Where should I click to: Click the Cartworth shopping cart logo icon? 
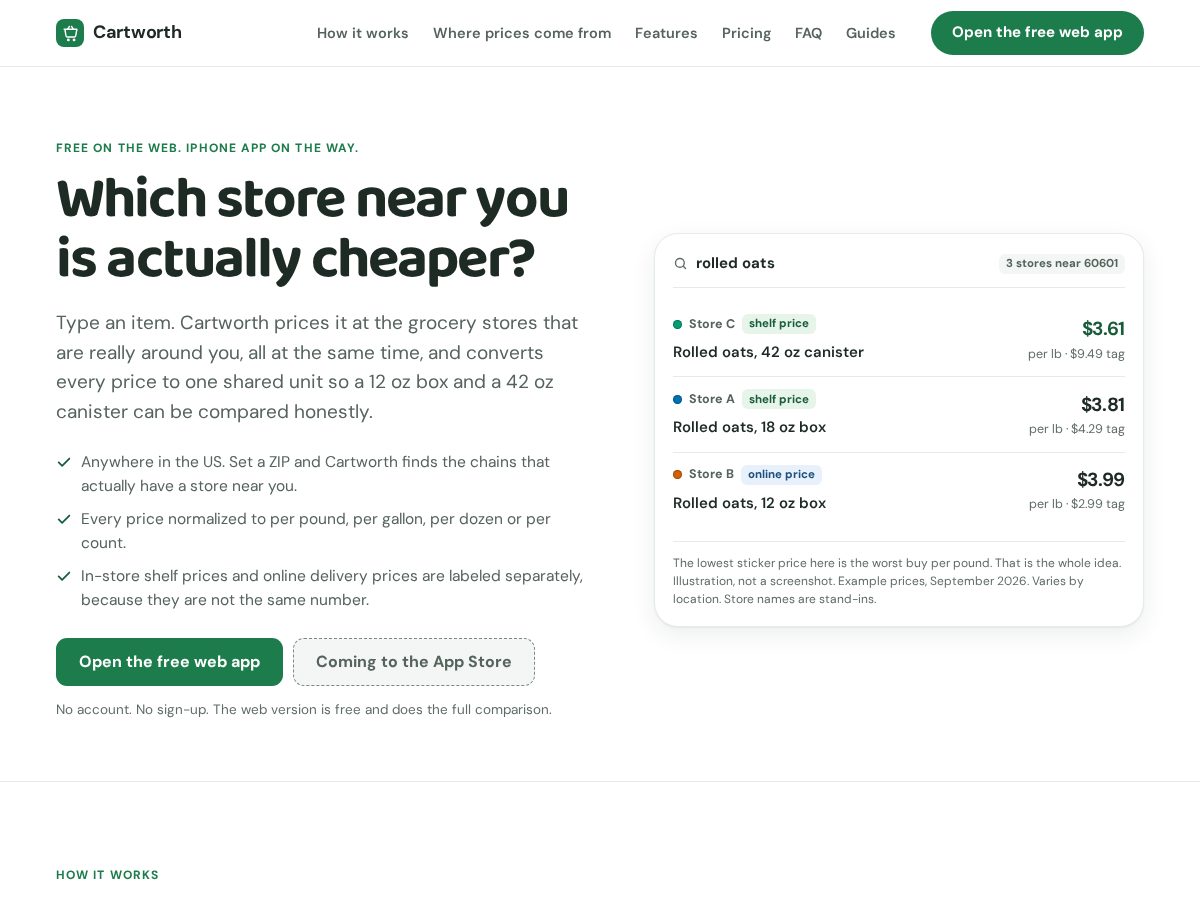70,33
